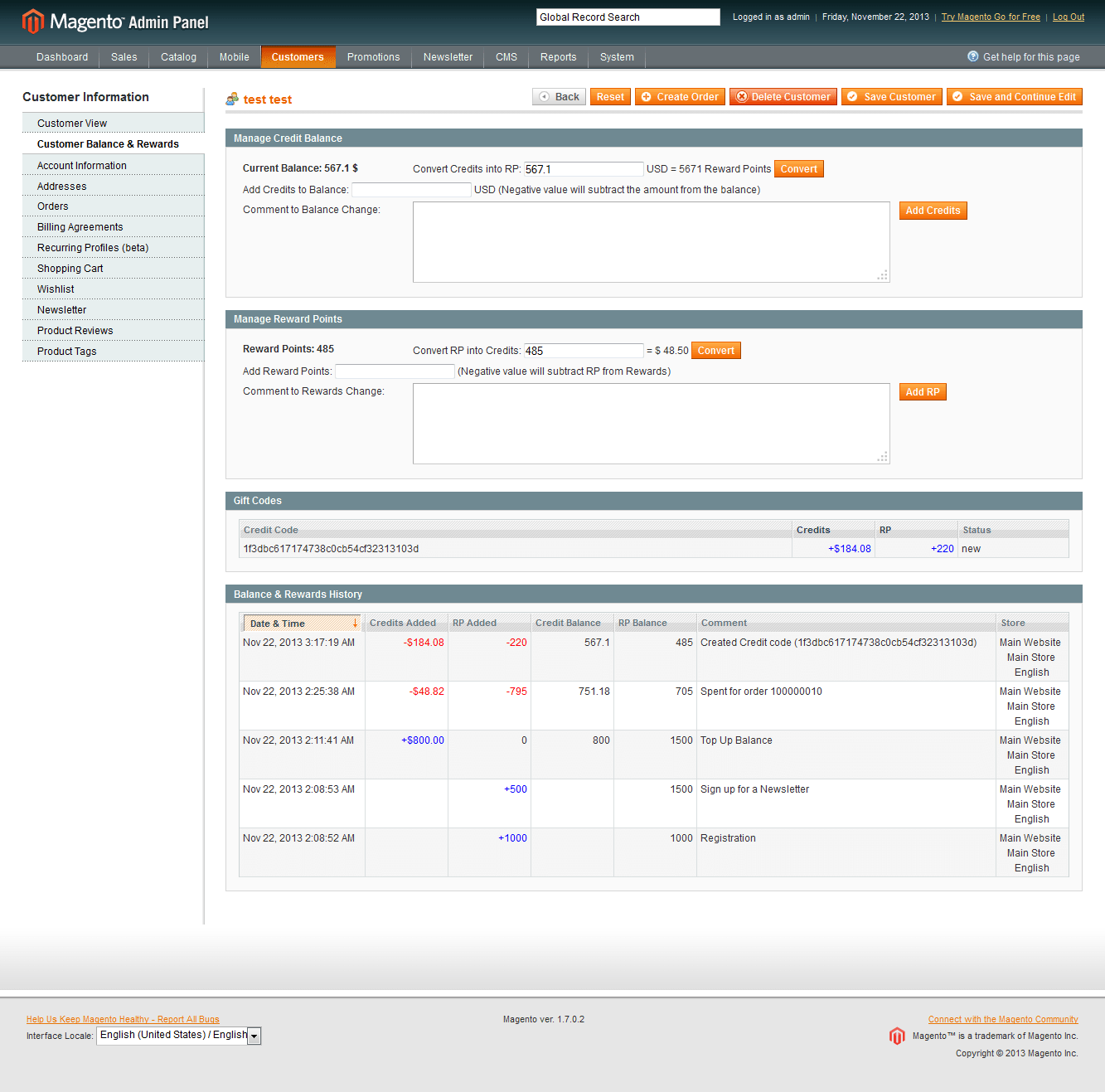
Task: Click the Convert button for Reward Points
Action: 715,350
